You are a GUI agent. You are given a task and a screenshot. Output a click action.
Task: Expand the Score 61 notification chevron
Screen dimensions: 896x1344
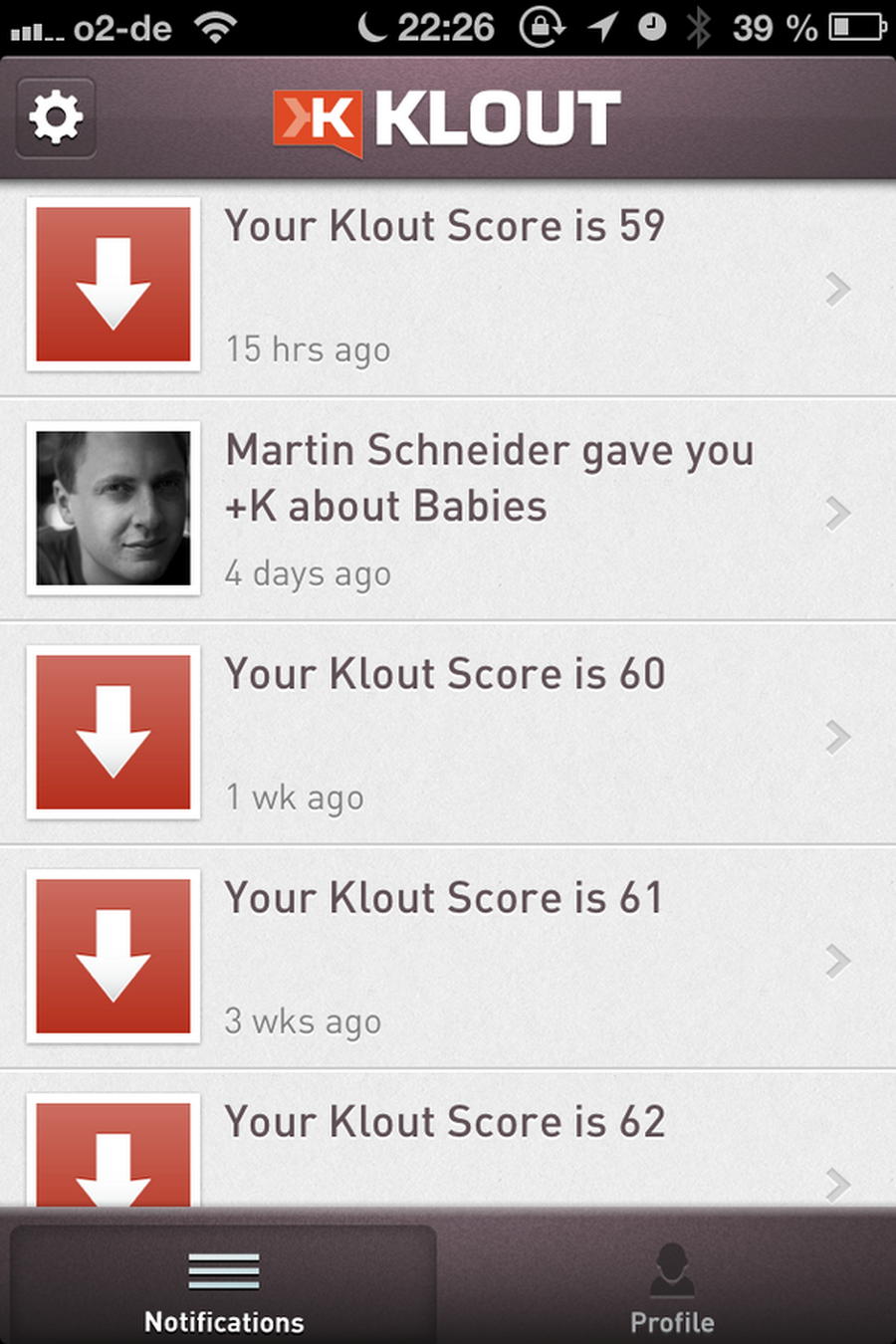pos(837,962)
